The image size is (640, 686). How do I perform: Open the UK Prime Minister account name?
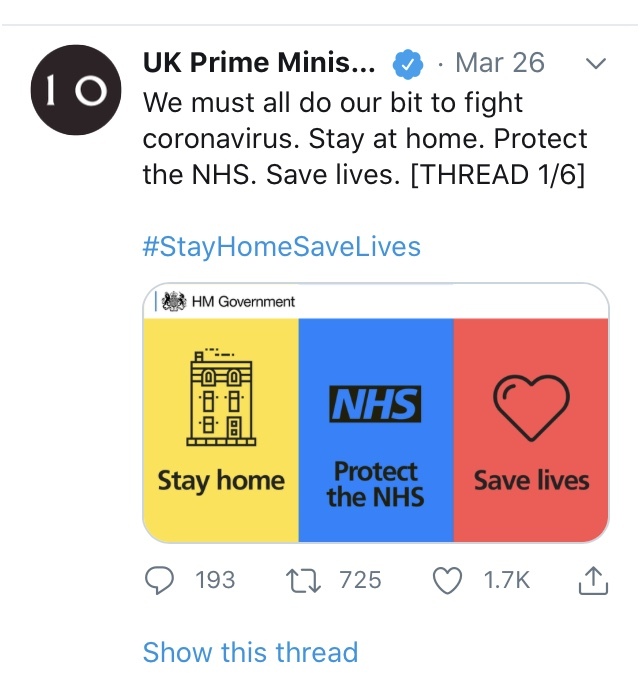click(x=260, y=63)
